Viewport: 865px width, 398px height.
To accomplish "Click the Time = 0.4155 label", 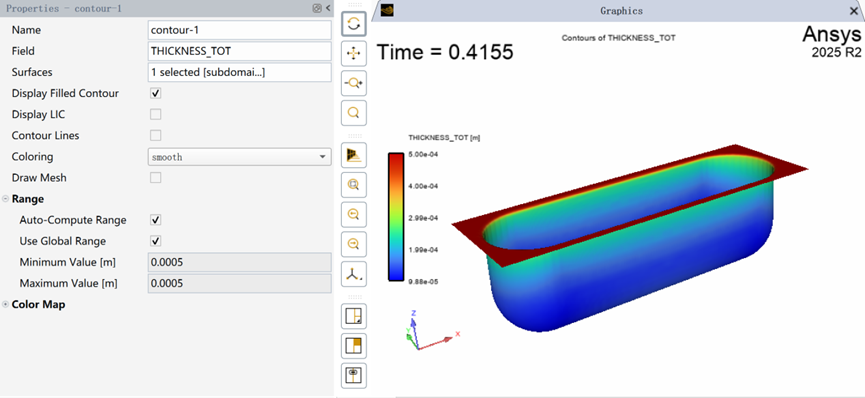I will [x=445, y=52].
